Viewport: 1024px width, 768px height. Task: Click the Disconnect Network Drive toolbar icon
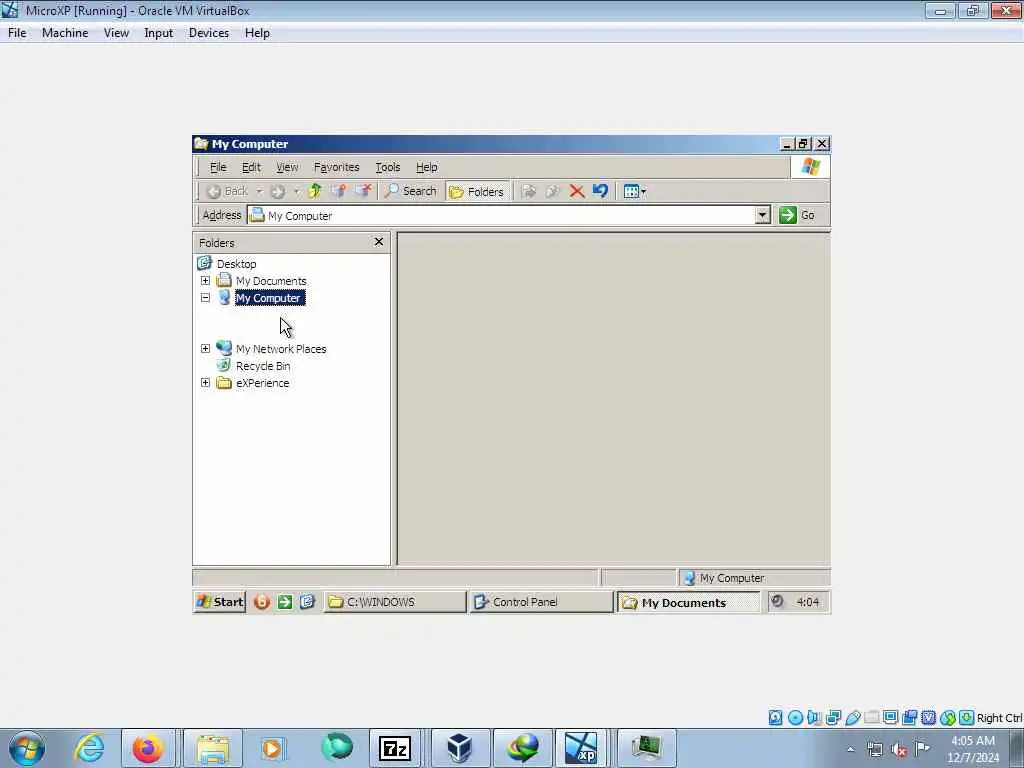363,191
